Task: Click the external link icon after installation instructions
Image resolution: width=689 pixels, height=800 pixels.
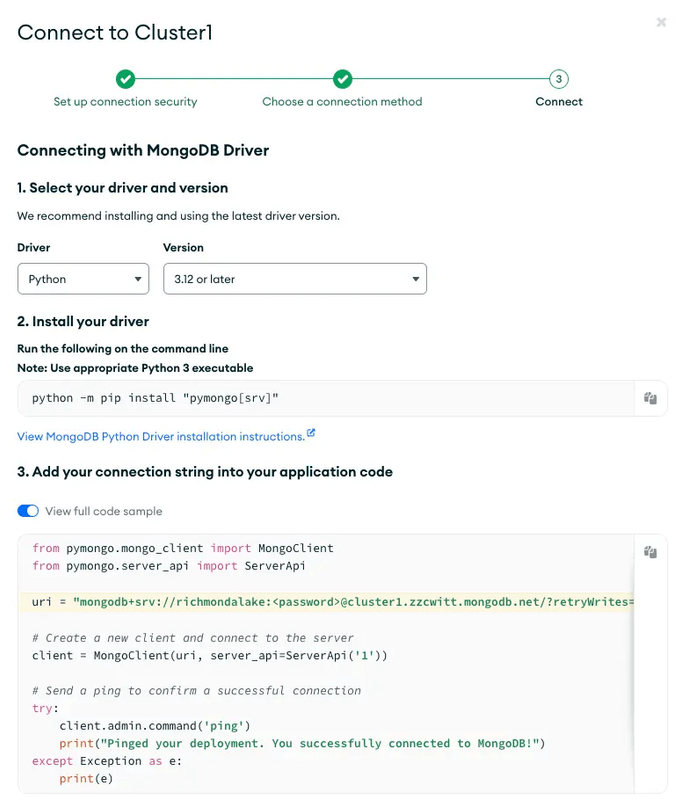Action: click(x=311, y=433)
